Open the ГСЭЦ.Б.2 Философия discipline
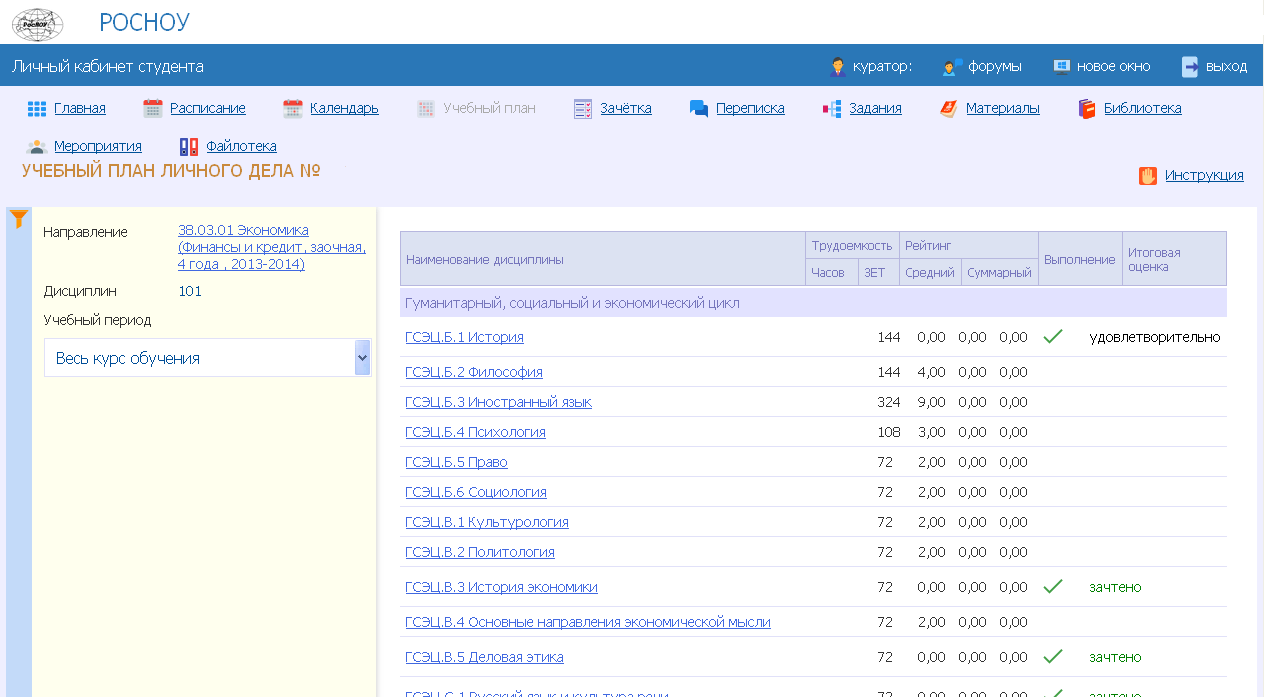The height and width of the screenshot is (697, 1264). 474,372
